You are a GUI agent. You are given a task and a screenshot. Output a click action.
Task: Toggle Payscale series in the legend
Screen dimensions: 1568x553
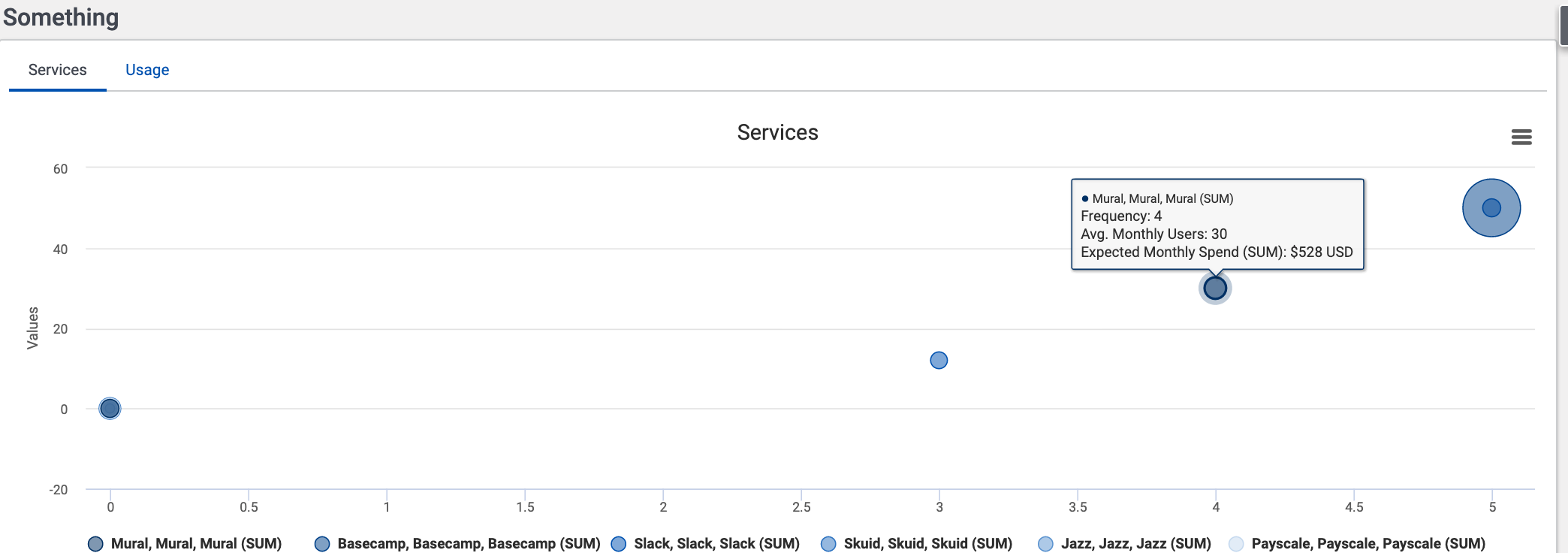click(1358, 543)
